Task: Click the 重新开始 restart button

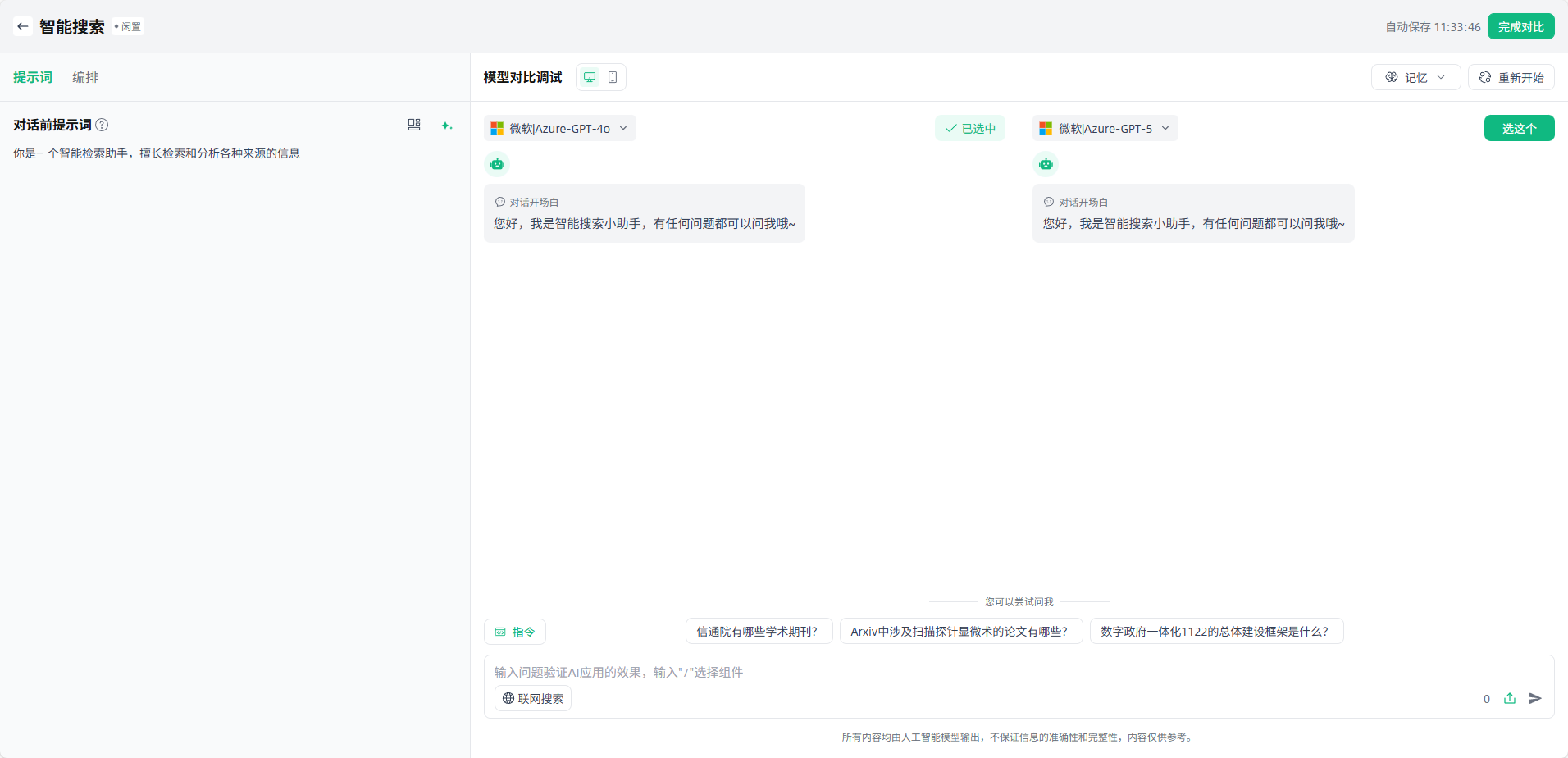Action: (x=1511, y=77)
